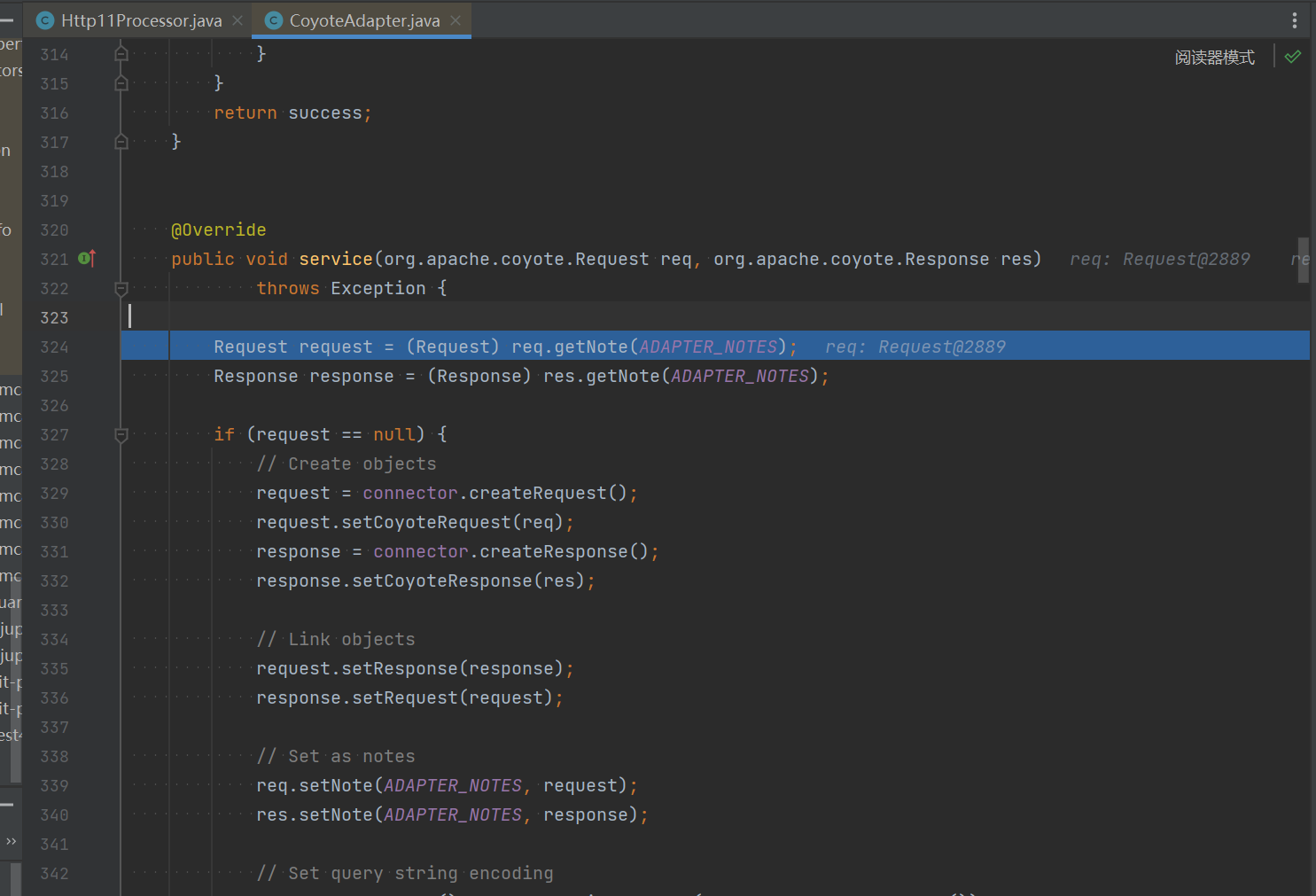This screenshot has height=896, width=1316.
Task: Close the Http11Processor.java tab
Action: point(238,20)
